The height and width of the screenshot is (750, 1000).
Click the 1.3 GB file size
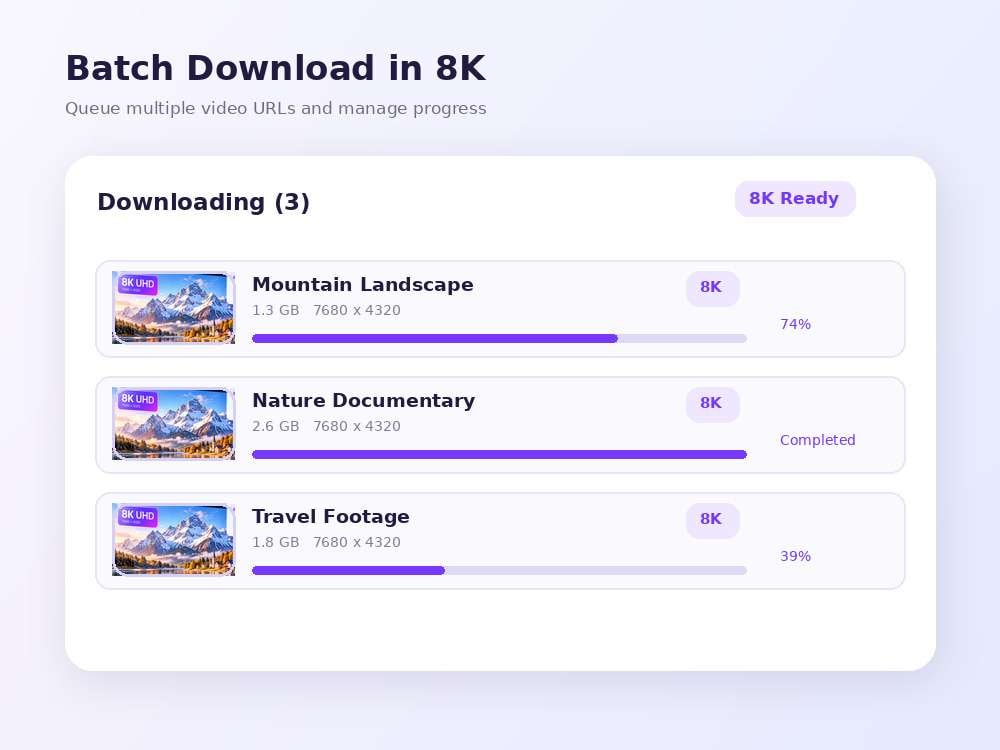(276, 311)
